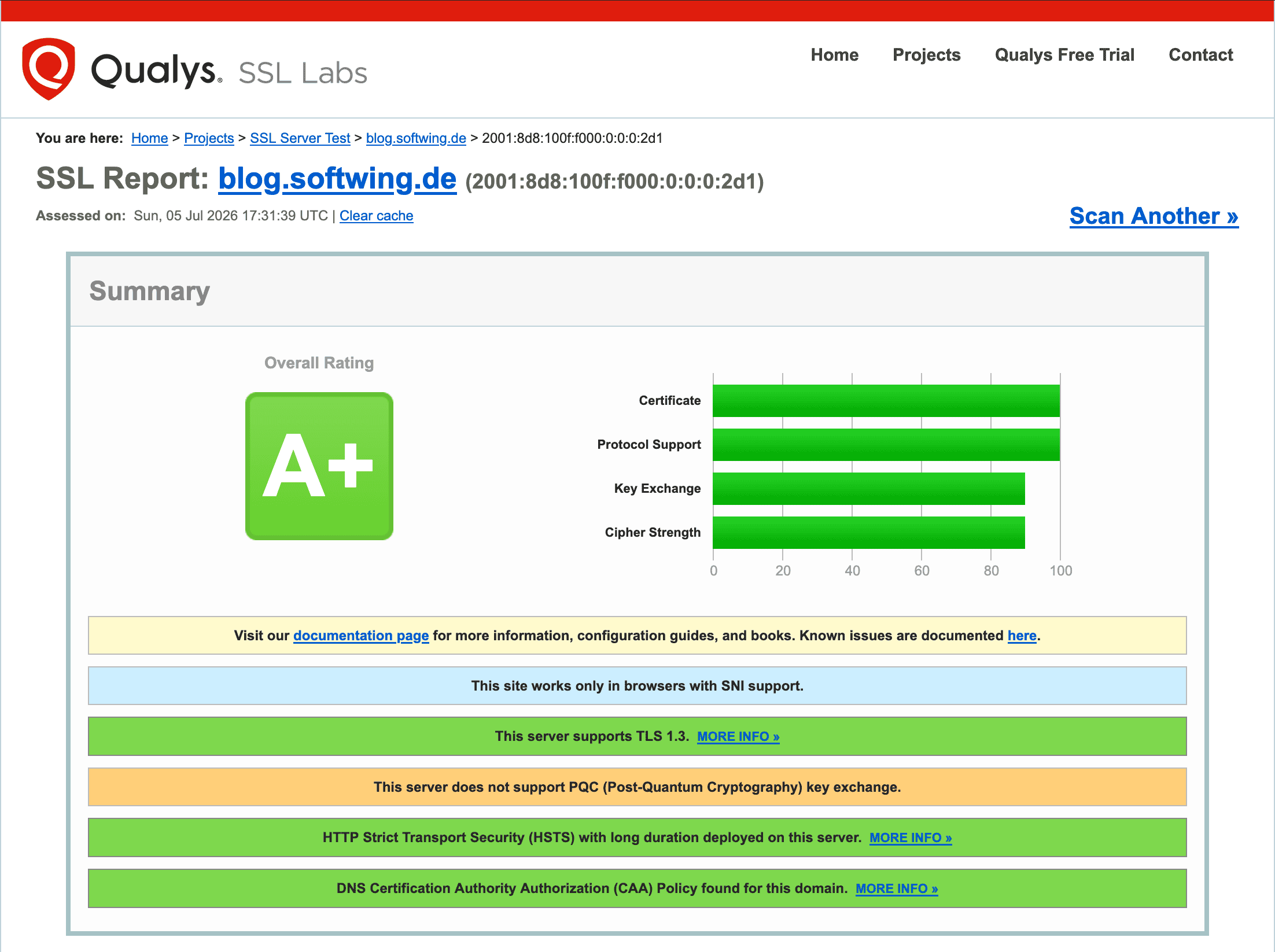Click the Qualys SSL Labs wordmark
1275x952 pixels.
229,71
